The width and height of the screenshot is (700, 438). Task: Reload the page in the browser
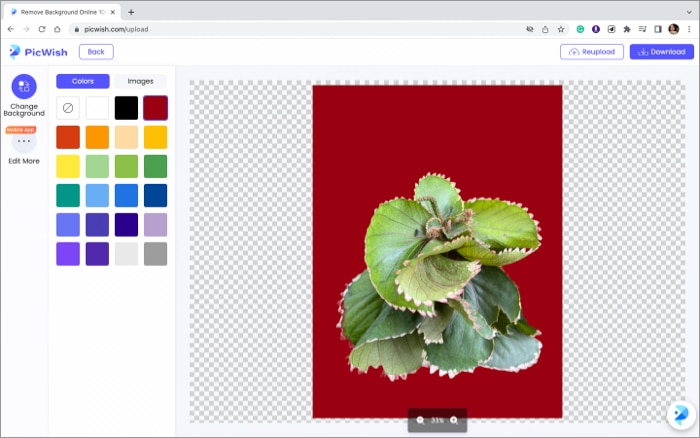pos(42,29)
